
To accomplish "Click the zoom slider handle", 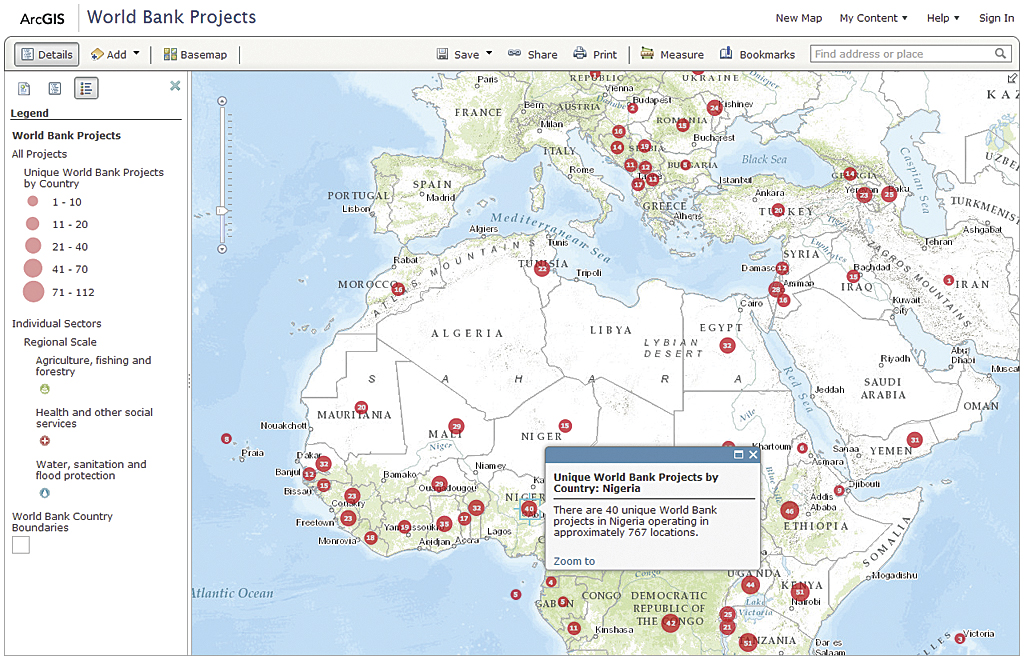I will [x=222, y=211].
